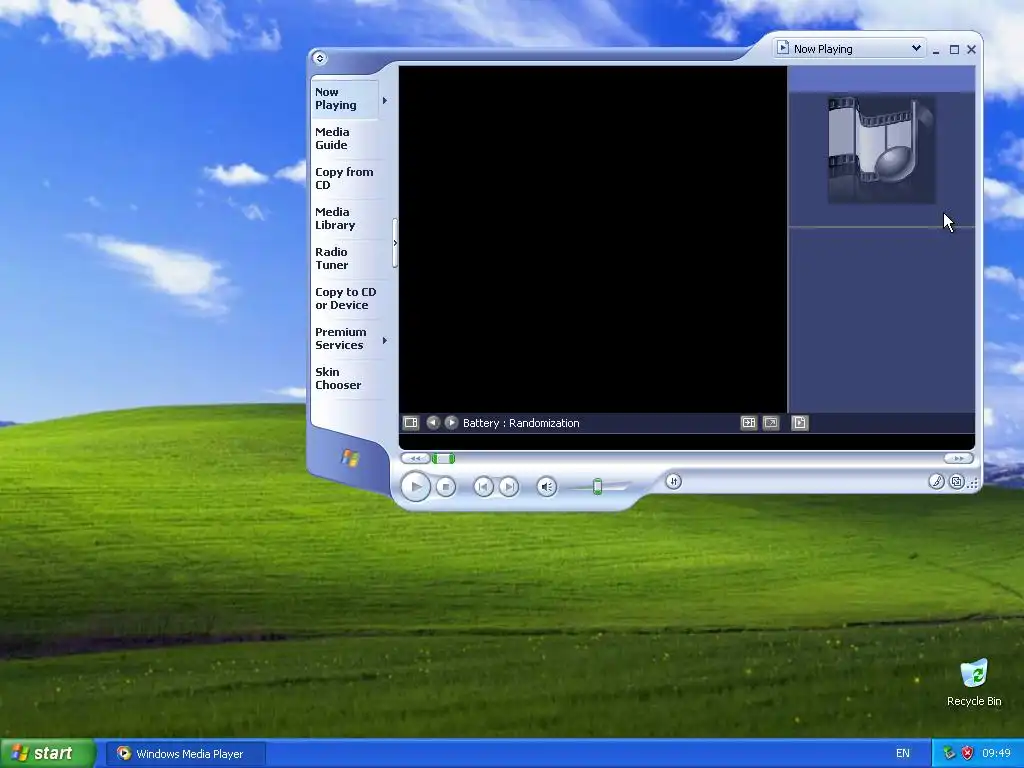This screenshot has height=768, width=1024.
Task: Click the Windows Media Player taskbar button
Action: tap(185, 754)
